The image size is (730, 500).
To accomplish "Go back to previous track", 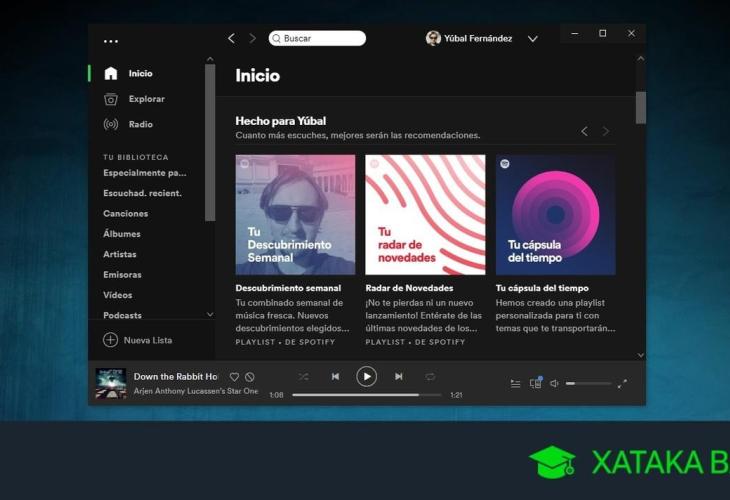I will click(x=335, y=377).
